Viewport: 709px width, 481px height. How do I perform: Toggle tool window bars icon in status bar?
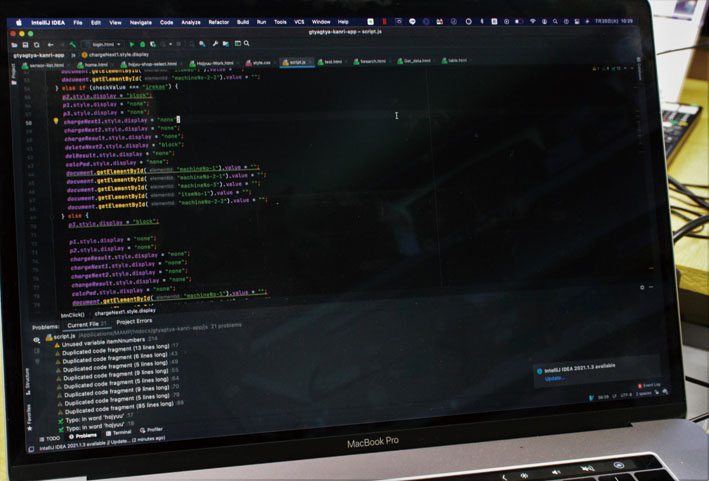pos(30,449)
